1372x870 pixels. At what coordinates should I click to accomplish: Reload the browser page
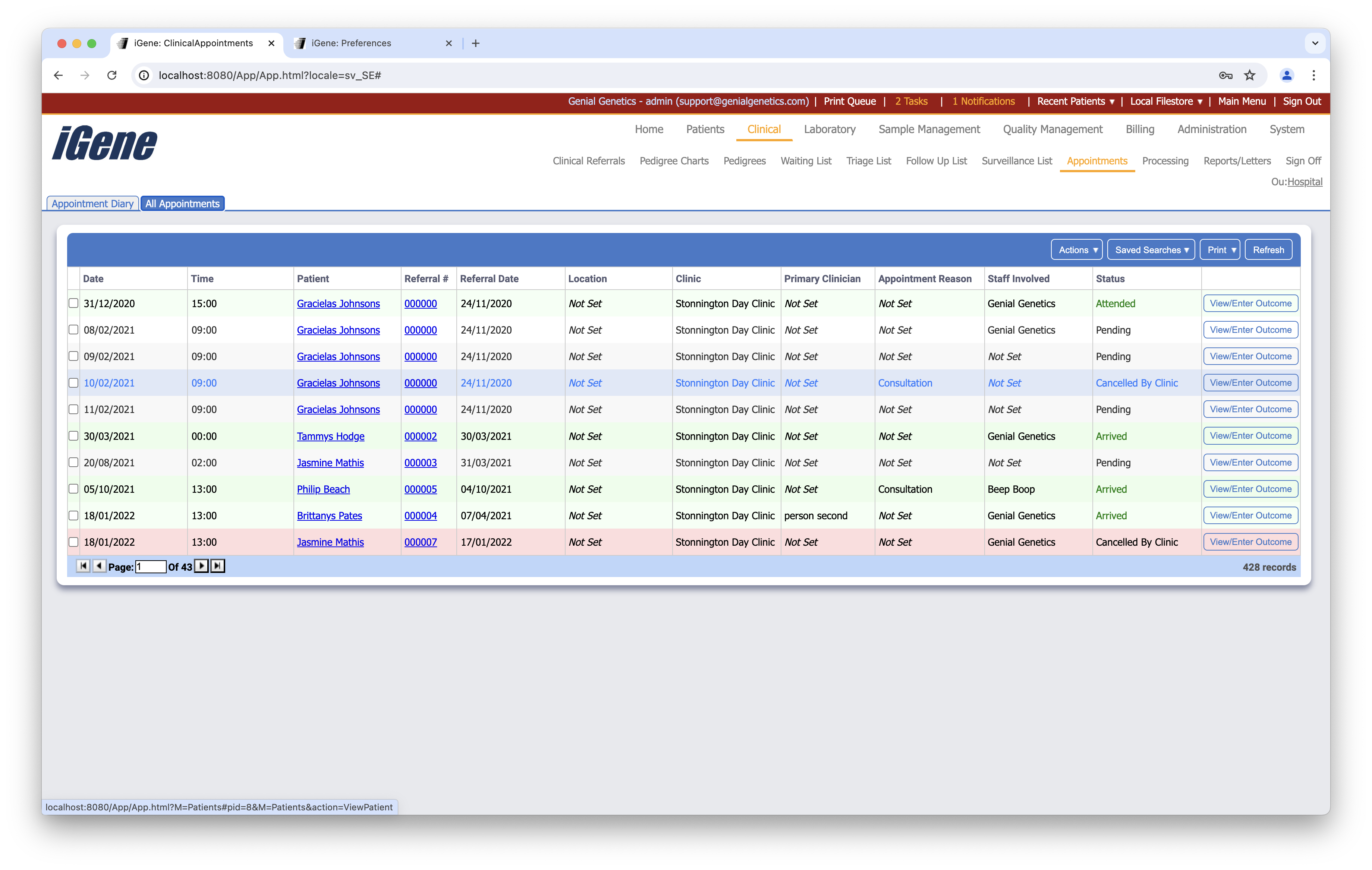[112, 75]
